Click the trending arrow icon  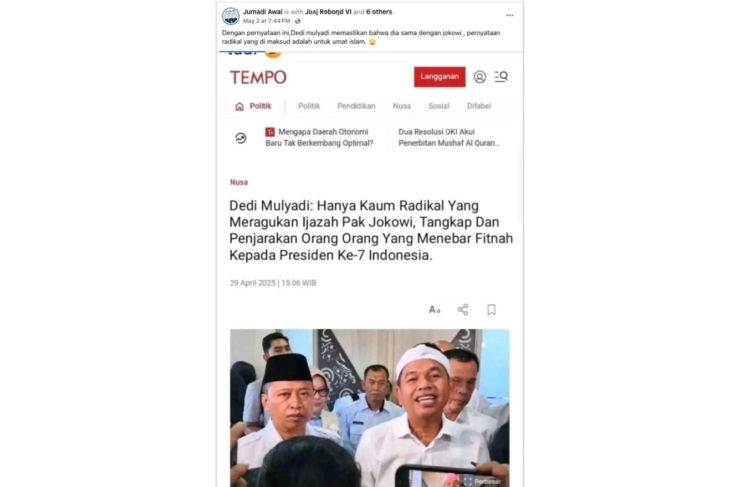click(241, 138)
